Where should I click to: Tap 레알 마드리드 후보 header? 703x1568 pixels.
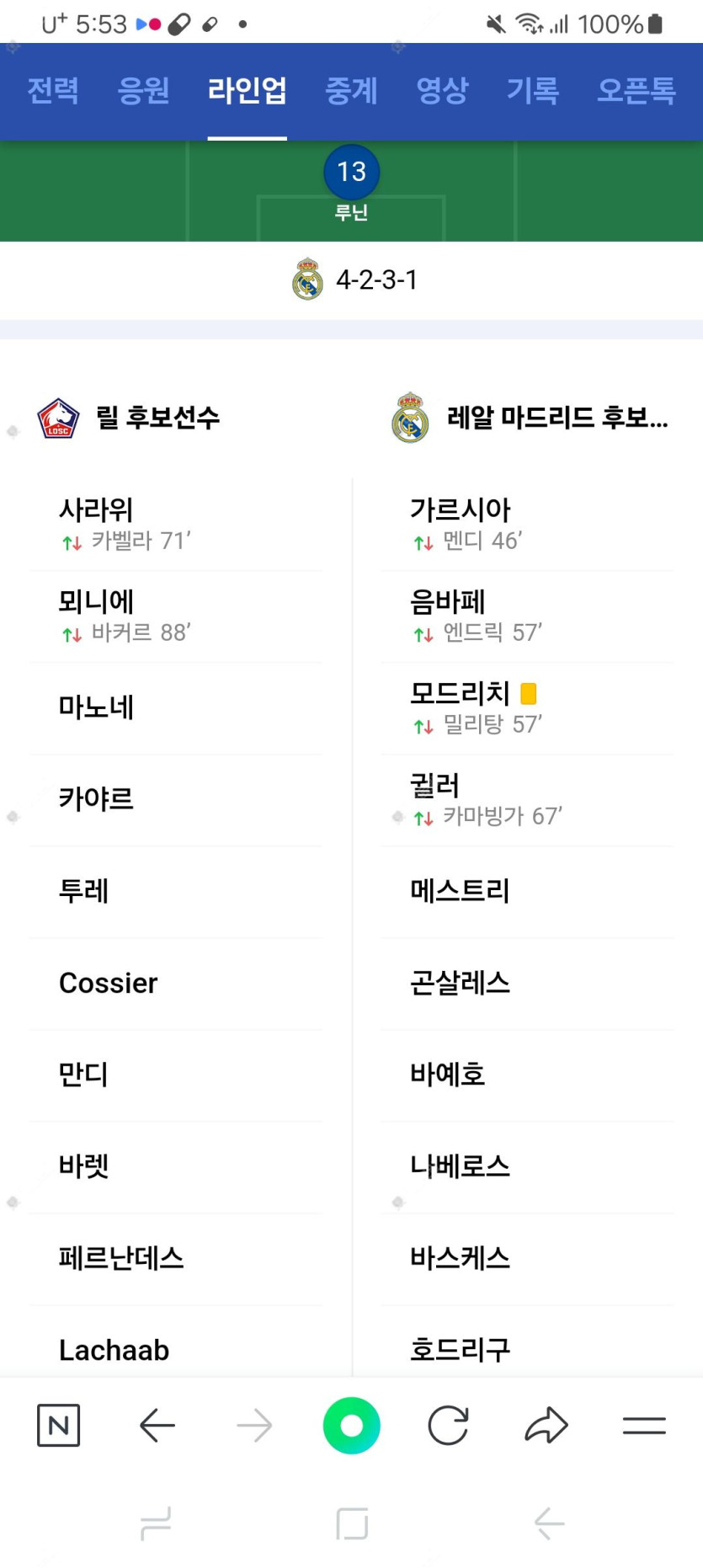click(557, 418)
